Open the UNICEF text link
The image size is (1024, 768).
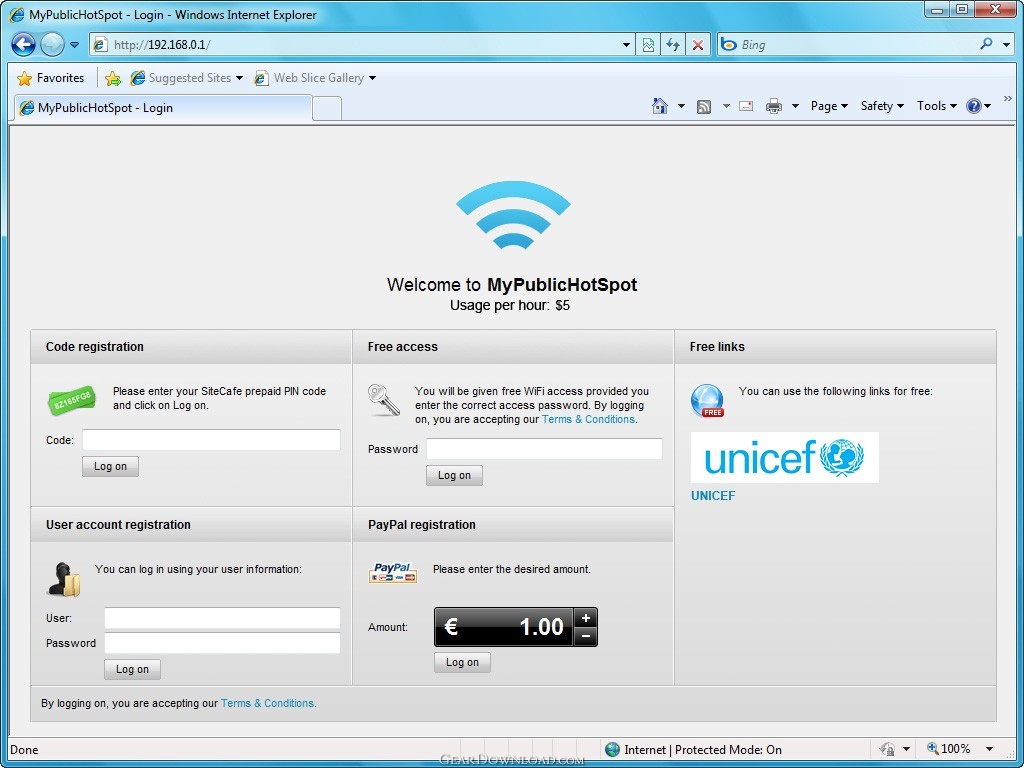[x=712, y=496]
